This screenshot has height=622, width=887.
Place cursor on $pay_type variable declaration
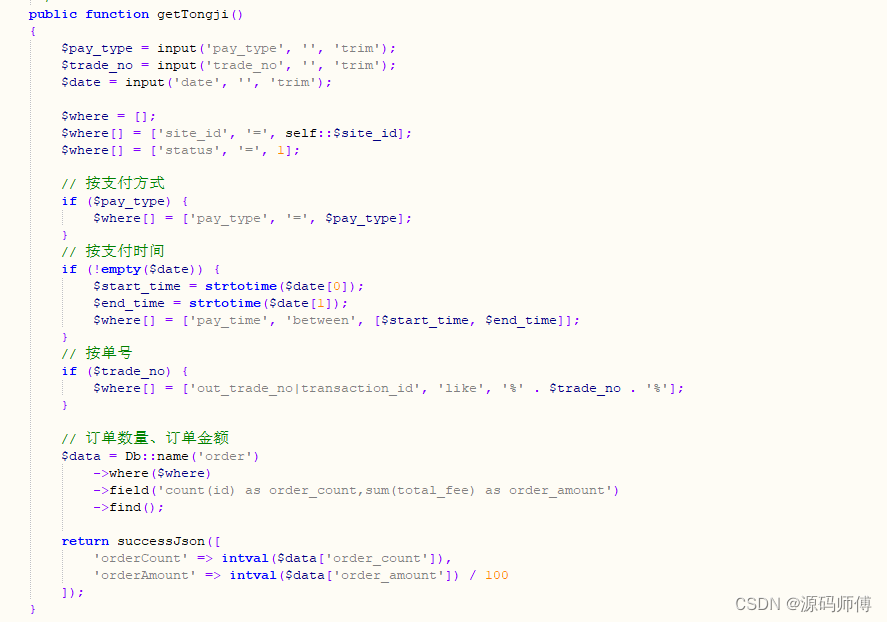97,49
